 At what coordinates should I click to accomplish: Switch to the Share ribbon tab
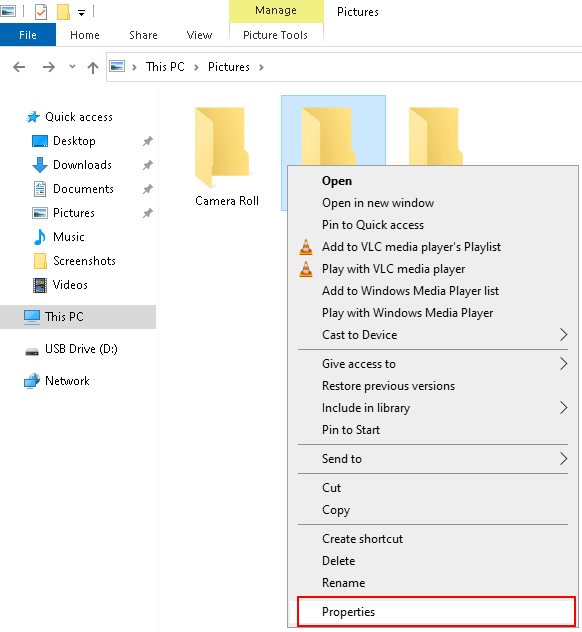(x=143, y=35)
